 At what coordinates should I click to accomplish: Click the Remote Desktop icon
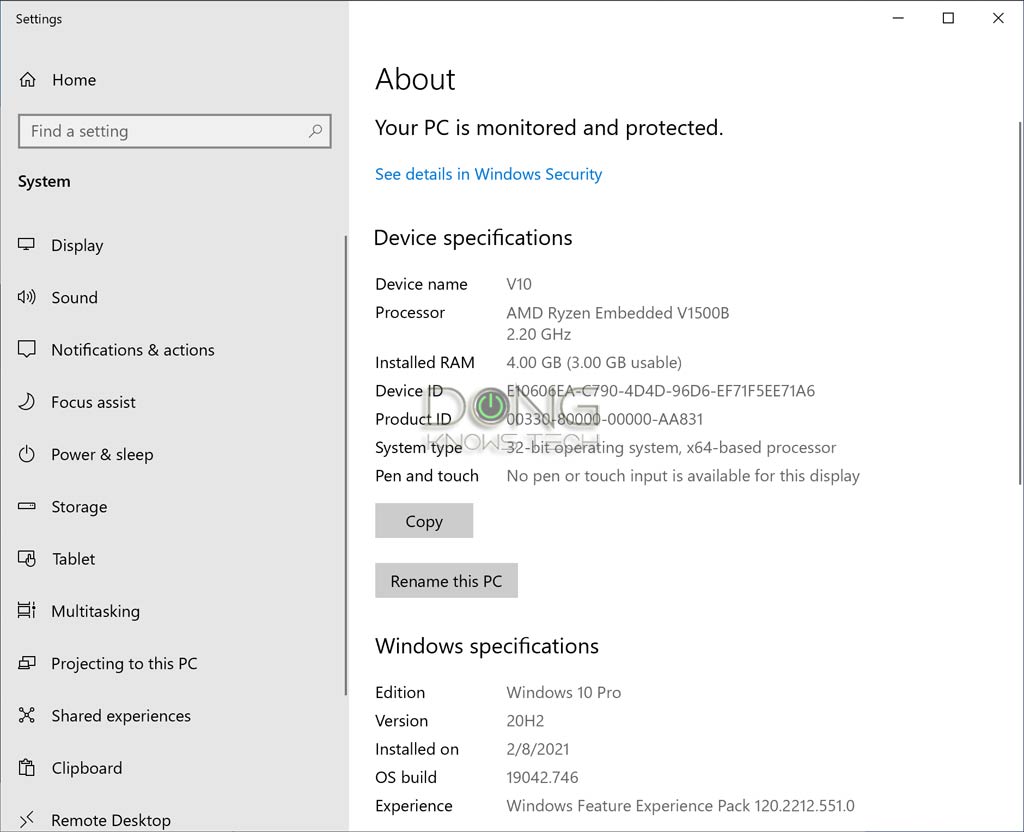[26, 820]
